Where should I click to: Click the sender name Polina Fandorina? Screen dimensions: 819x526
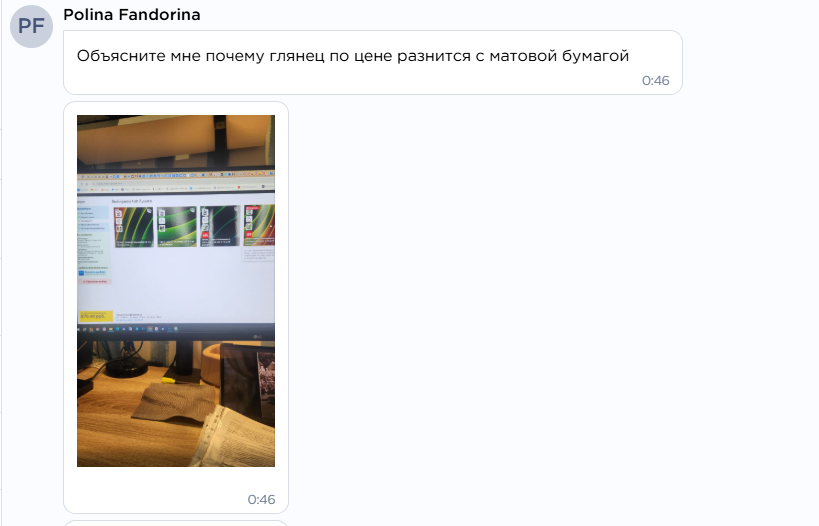tap(132, 15)
